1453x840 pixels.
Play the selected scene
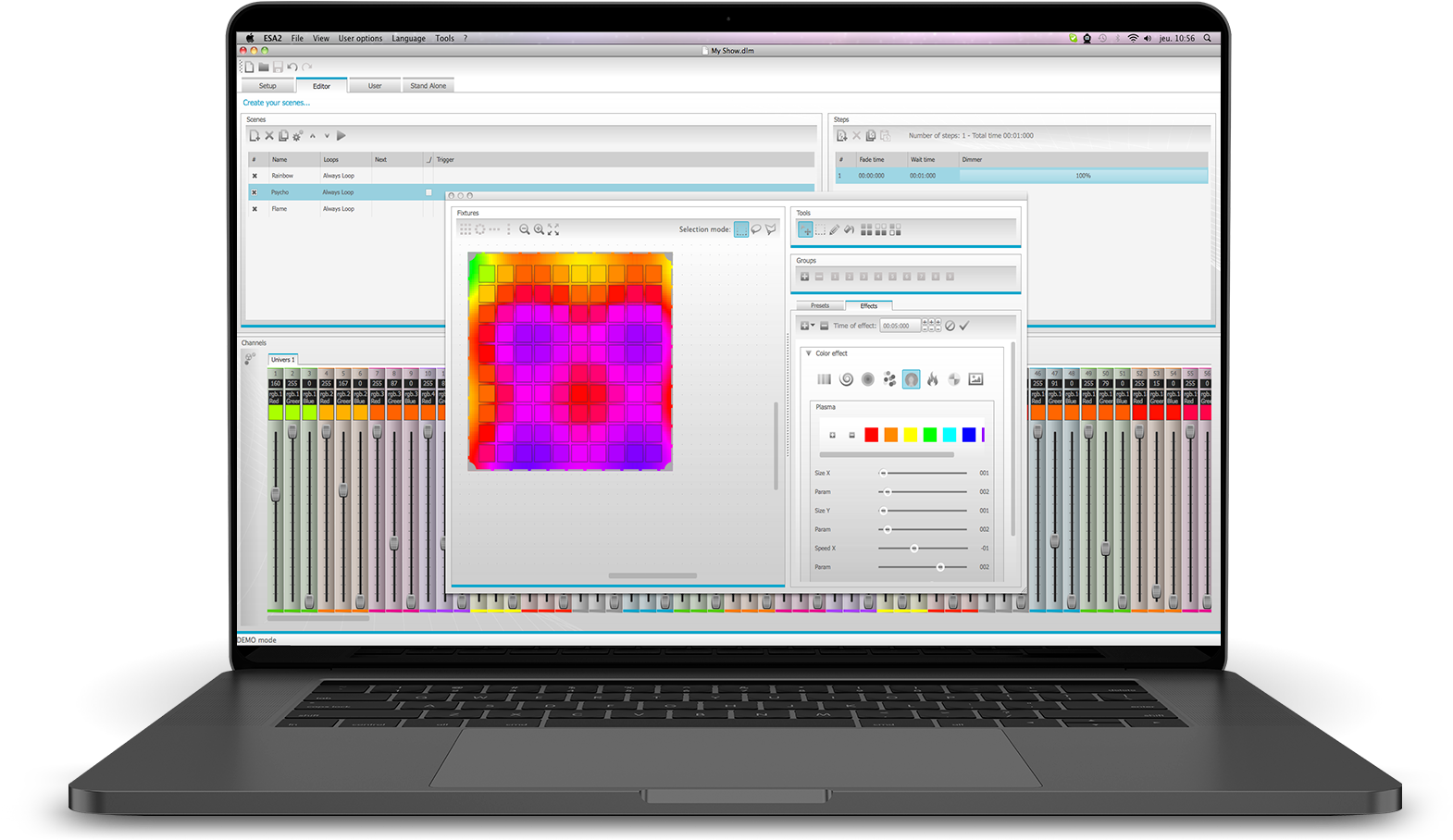tap(342, 136)
